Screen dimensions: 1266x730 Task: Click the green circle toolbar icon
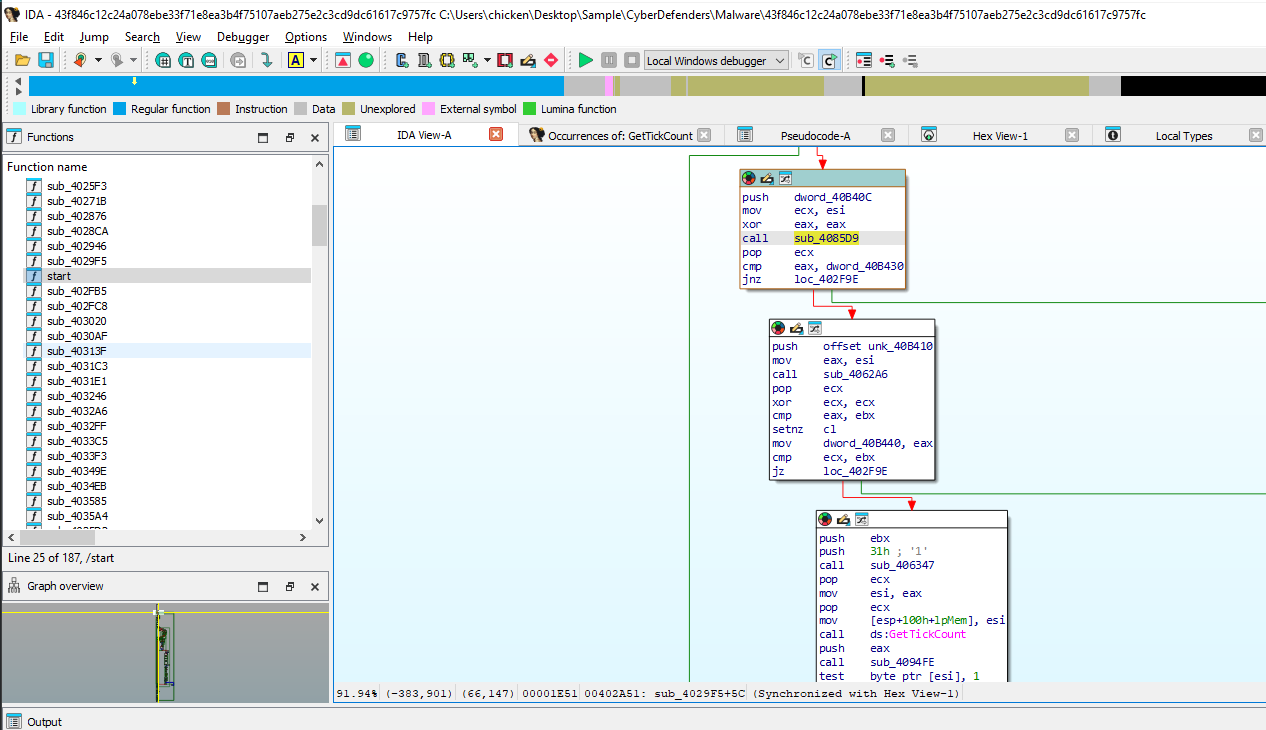[366, 60]
